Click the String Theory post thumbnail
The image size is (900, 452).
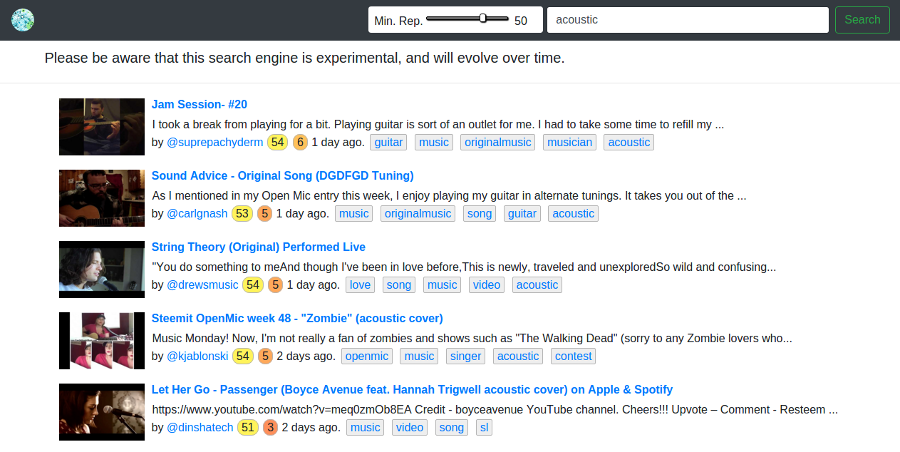click(102, 269)
